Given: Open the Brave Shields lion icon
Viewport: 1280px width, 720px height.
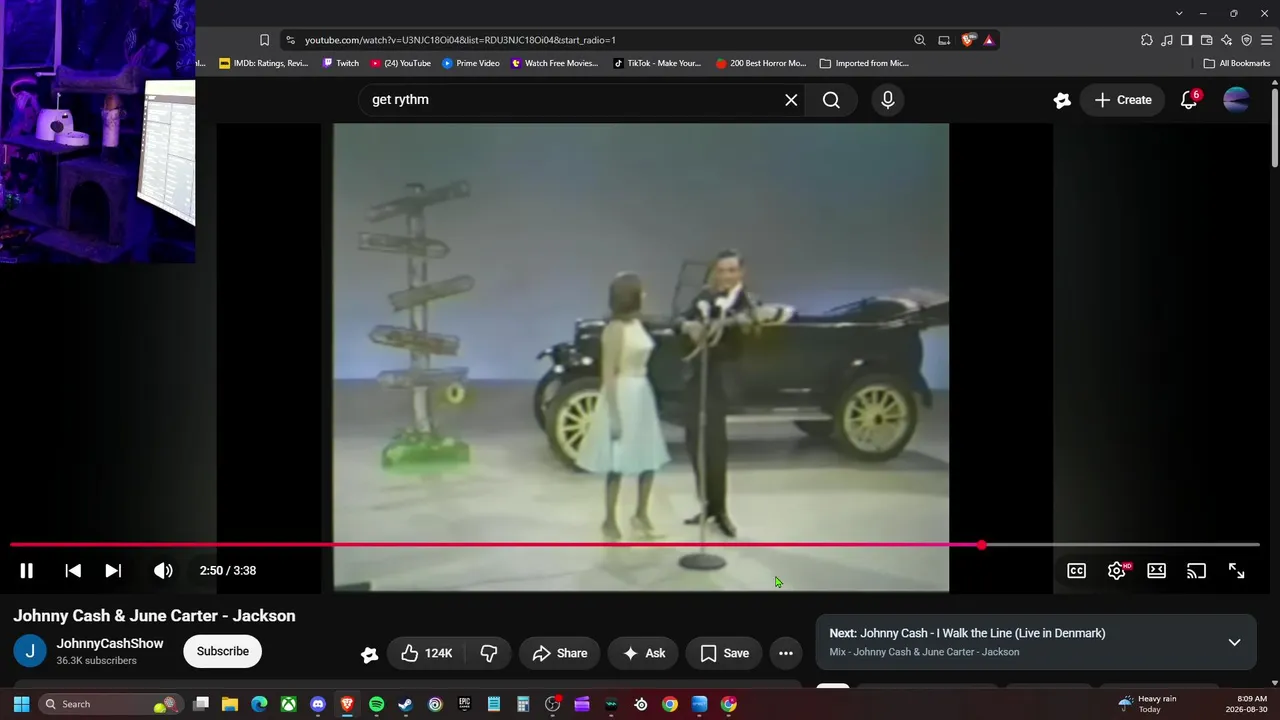Looking at the screenshot, I should [x=968, y=40].
